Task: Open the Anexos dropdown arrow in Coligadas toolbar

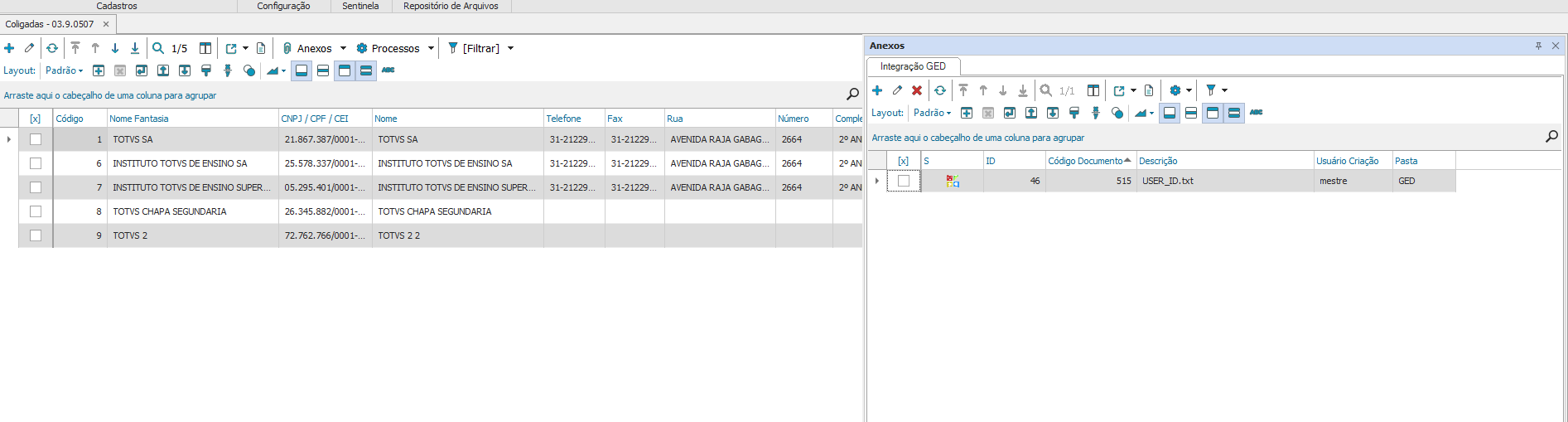Action: point(343,48)
